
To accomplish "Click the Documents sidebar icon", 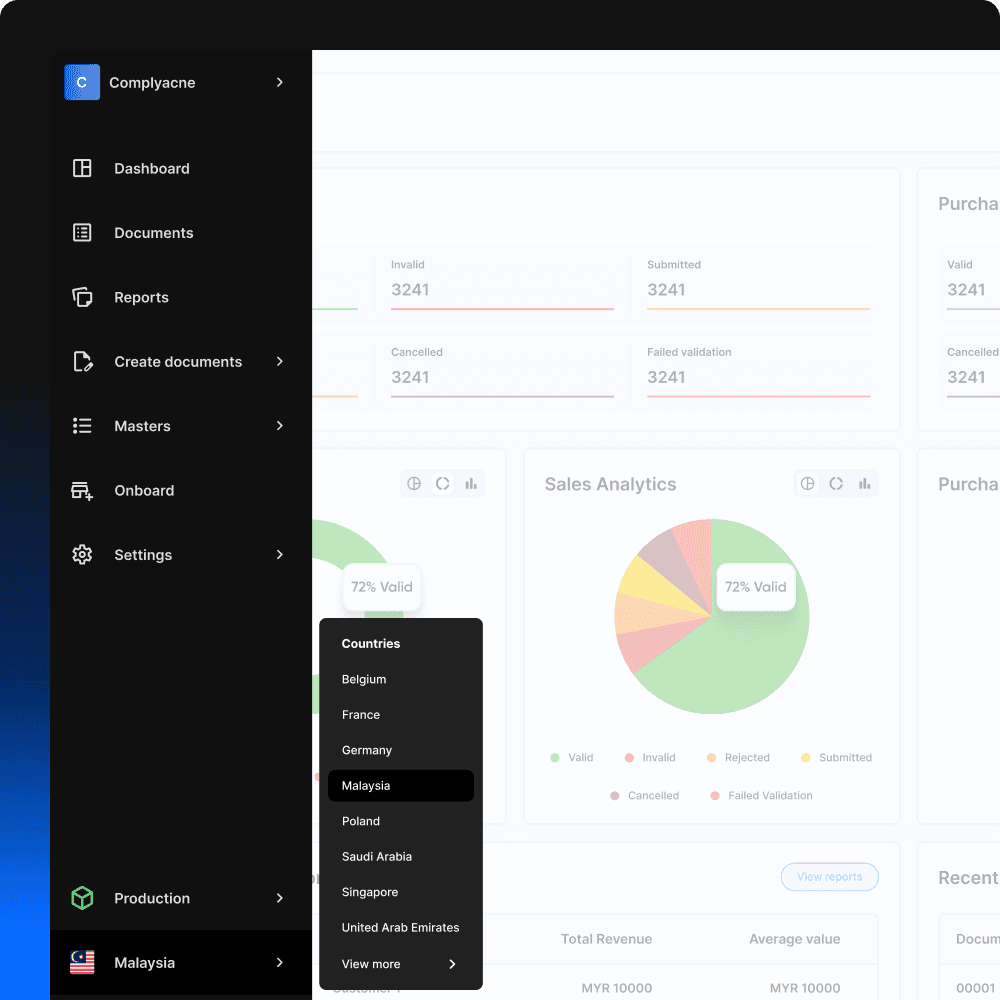I will (82, 232).
